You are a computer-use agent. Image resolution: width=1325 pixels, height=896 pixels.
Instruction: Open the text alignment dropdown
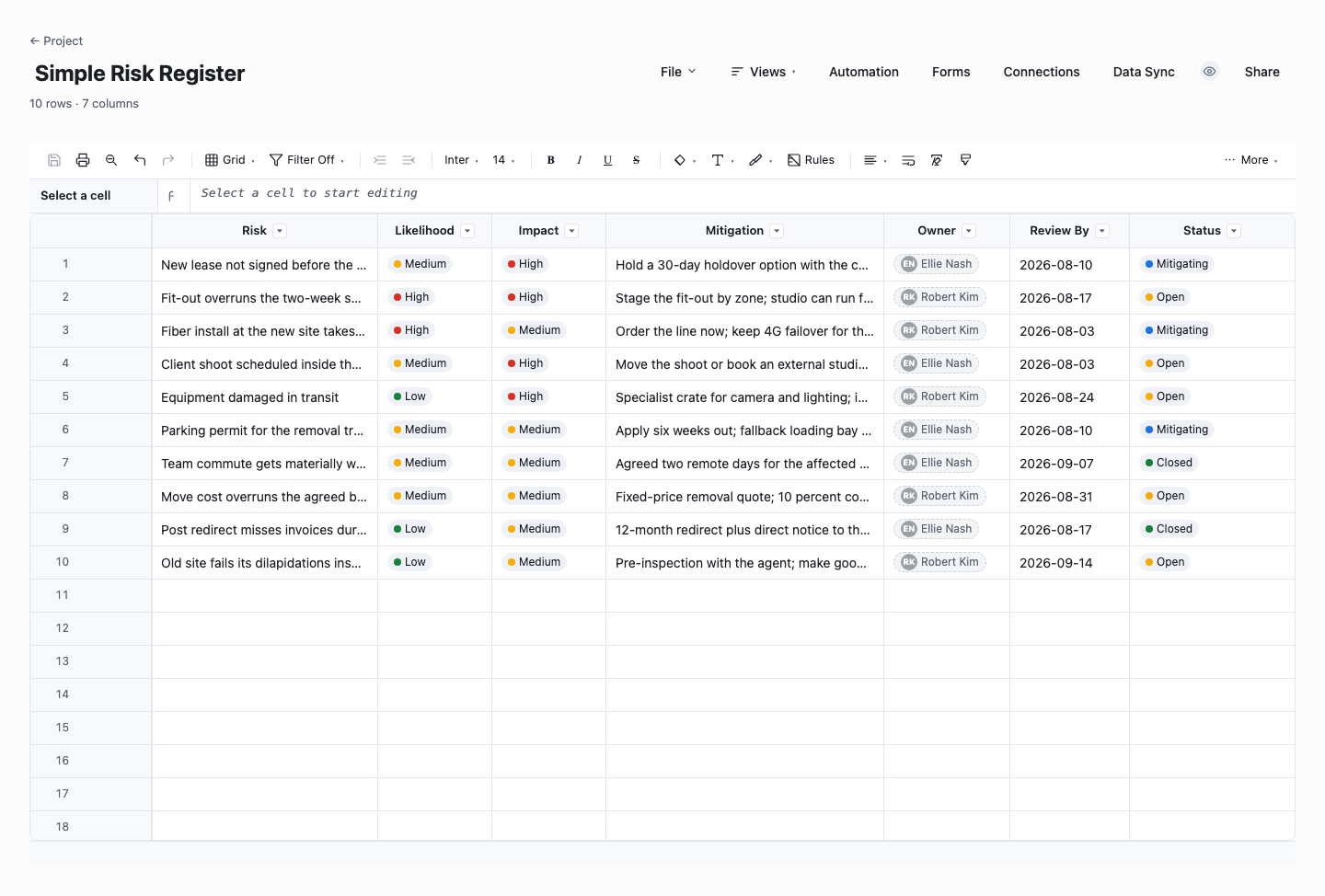pos(875,160)
